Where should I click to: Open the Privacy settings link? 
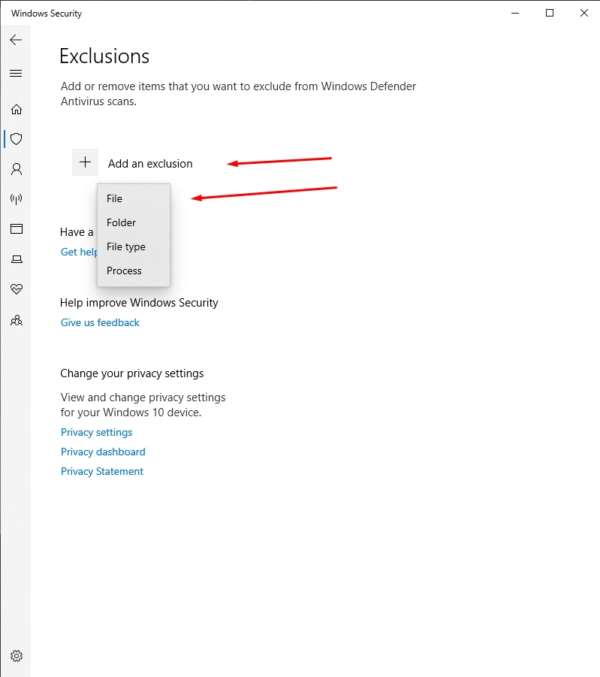click(x=96, y=432)
